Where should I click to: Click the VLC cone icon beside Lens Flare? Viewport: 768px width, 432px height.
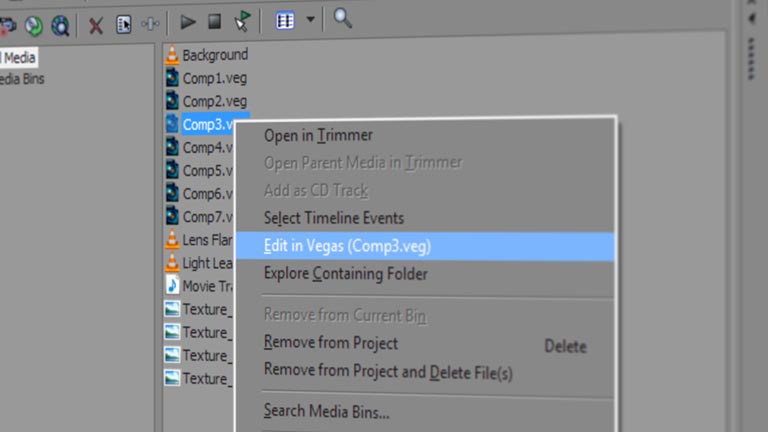pyautogui.click(x=172, y=240)
